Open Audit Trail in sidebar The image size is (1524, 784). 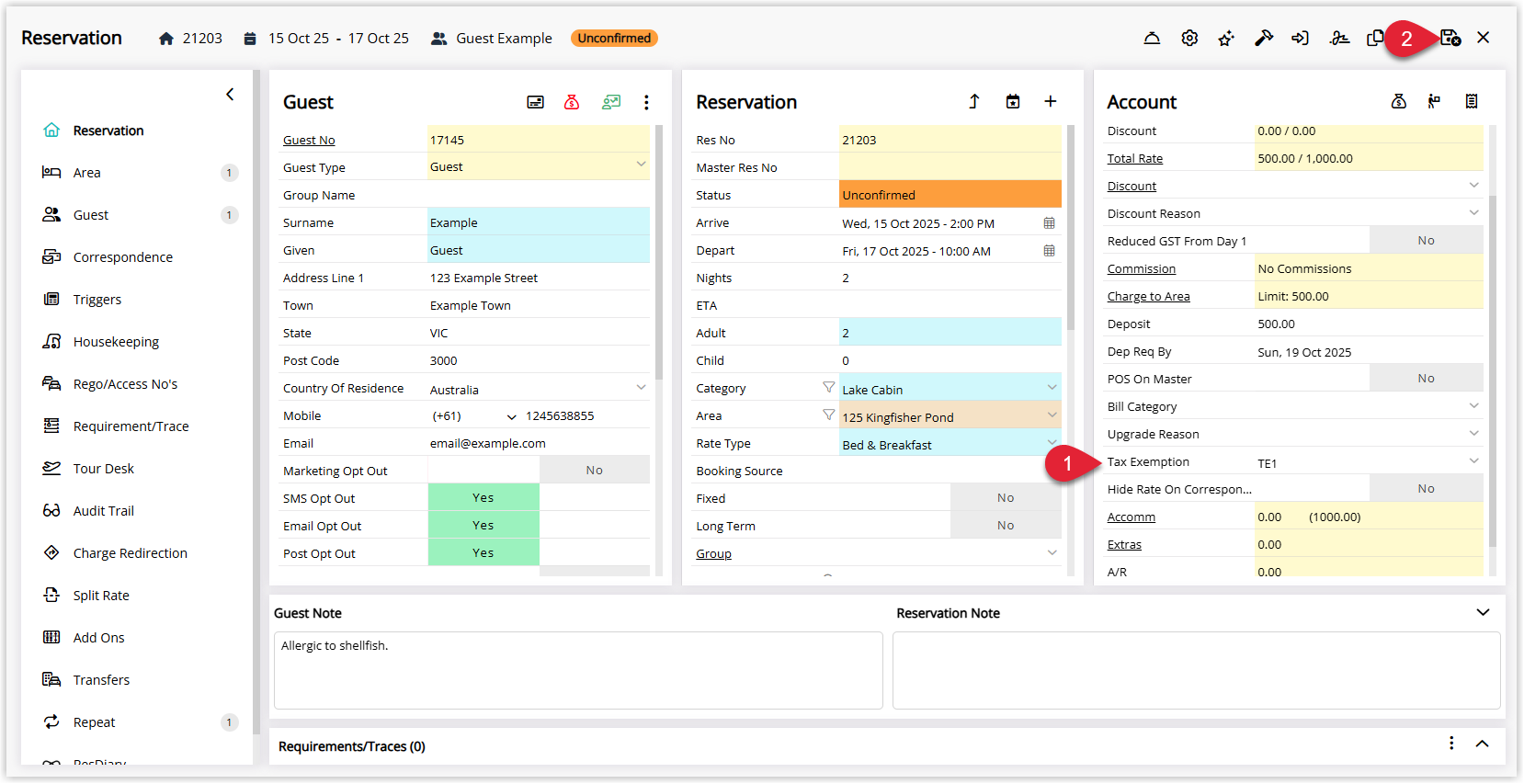point(103,511)
